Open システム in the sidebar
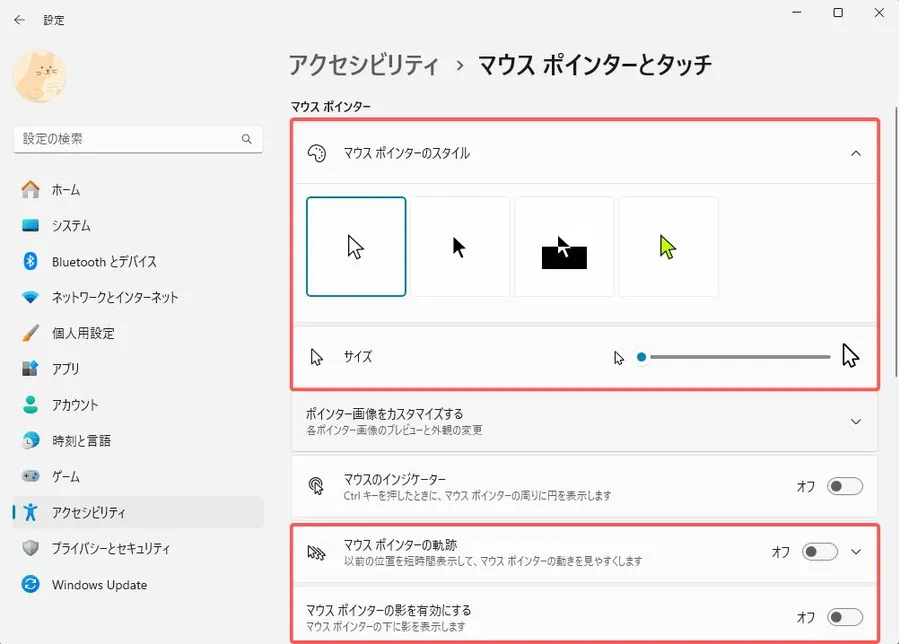900x644 pixels. (71, 226)
